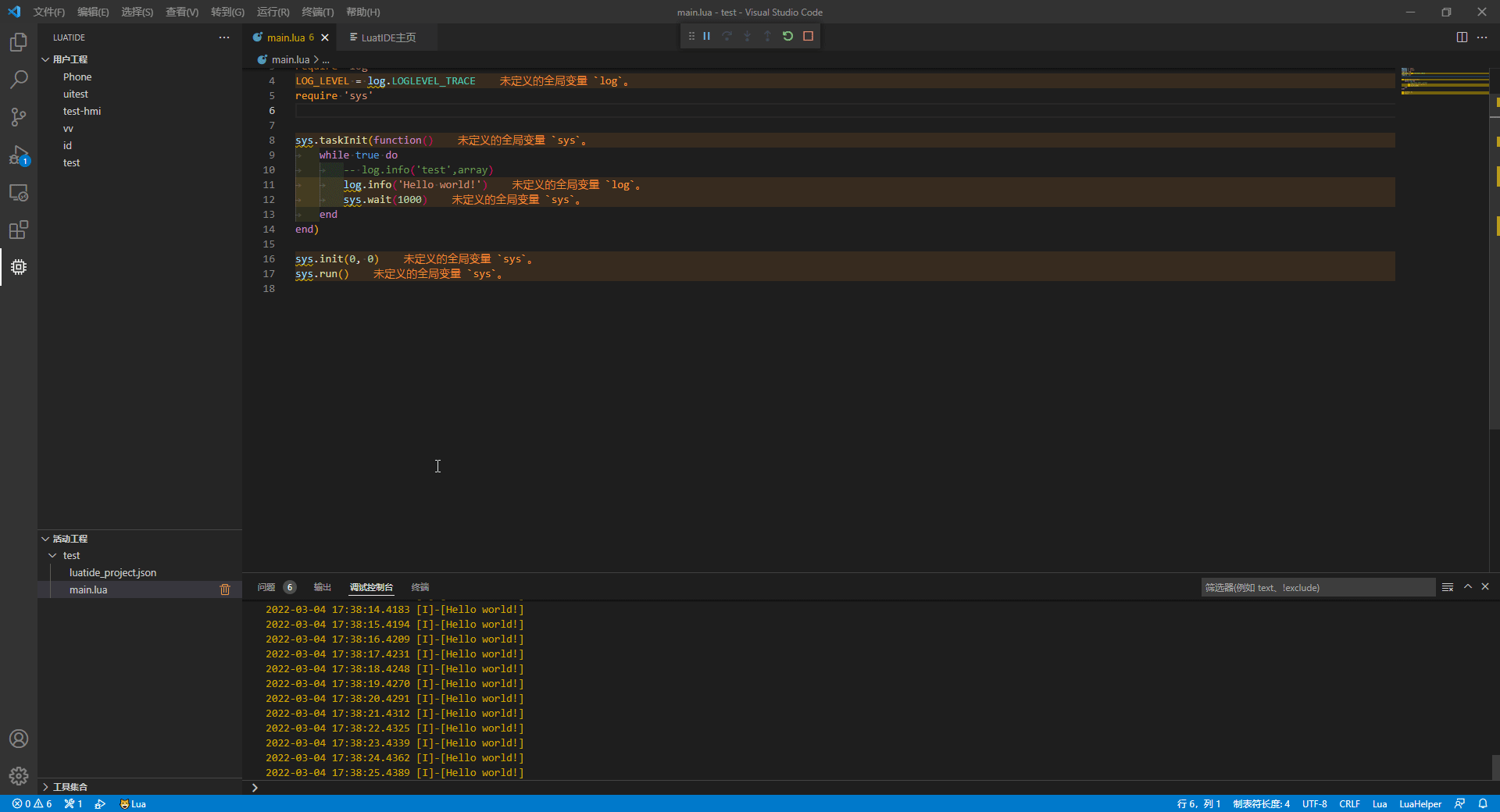Switch to the 终端 panel tab
The image size is (1500, 812).
click(420, 587)
